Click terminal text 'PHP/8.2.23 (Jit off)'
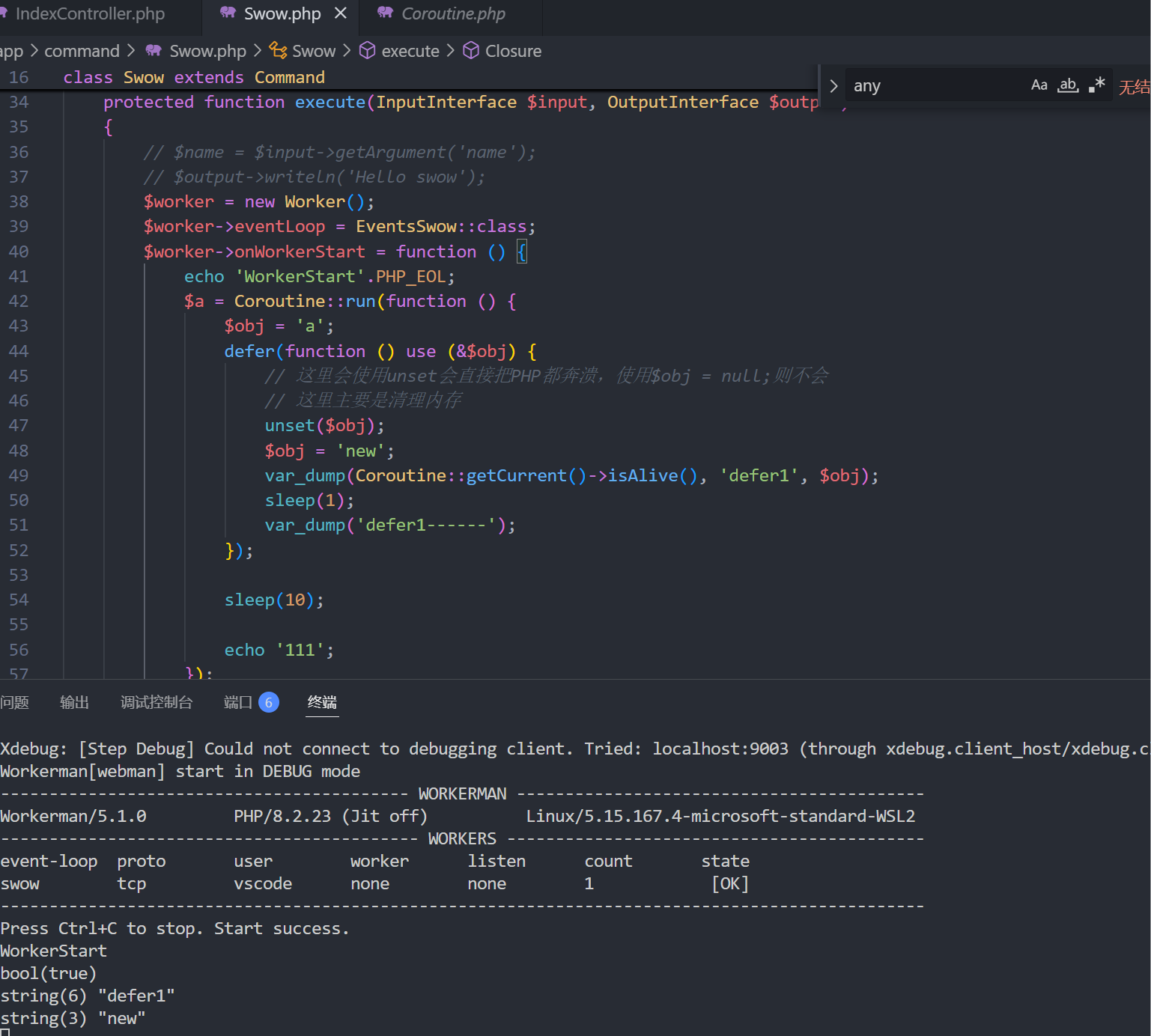The width and height of the screenshot is (1151, 1036). coord(330,817)
